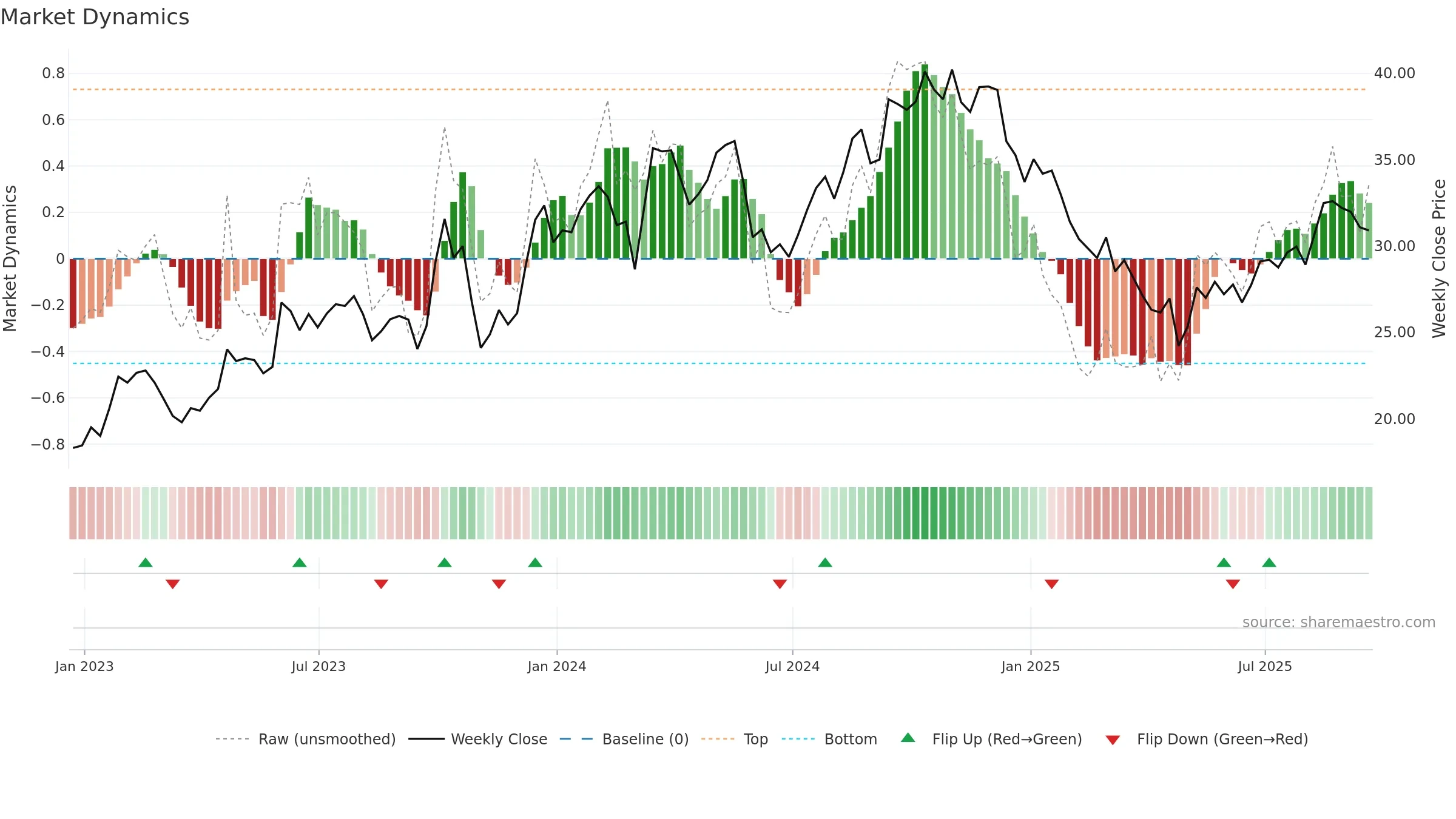Click the 20.00 price axis tick label
The height and width of the screenshot is (819, 1456).
(1395, 419)
